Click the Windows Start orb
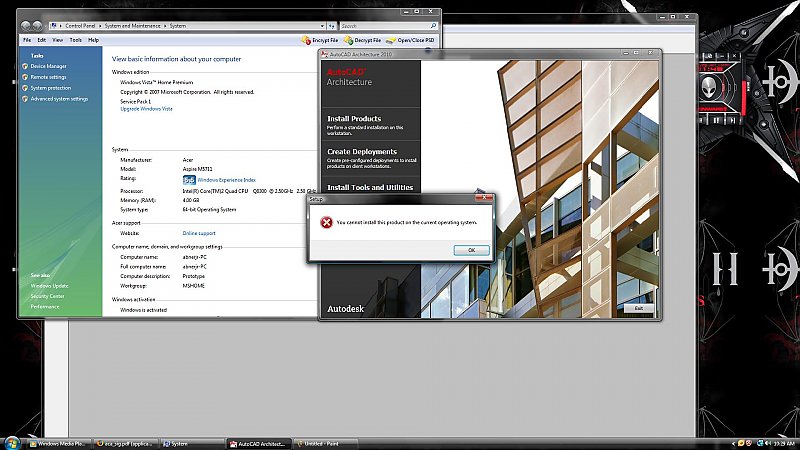This screenshot has height=450, width=800. [11, 443]
